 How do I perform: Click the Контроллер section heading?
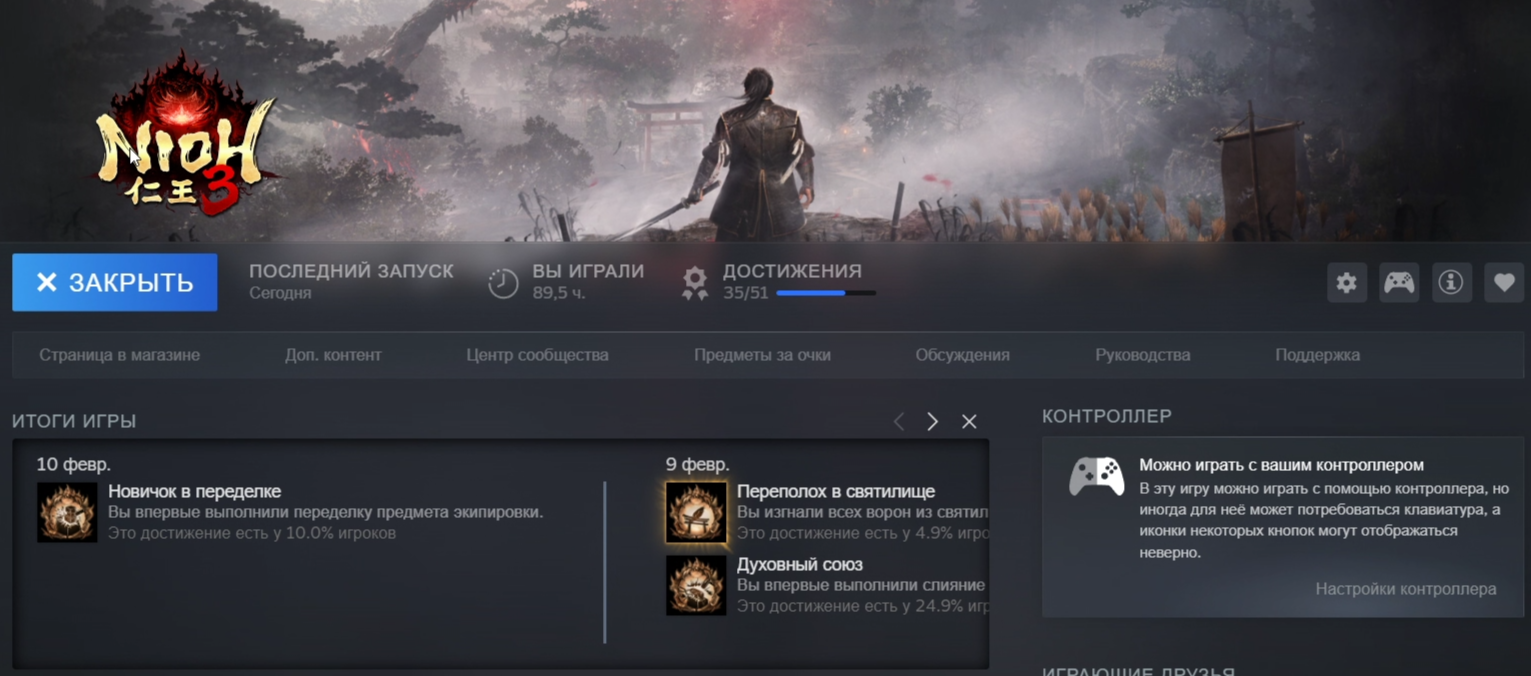click(x=1107, y=416)
